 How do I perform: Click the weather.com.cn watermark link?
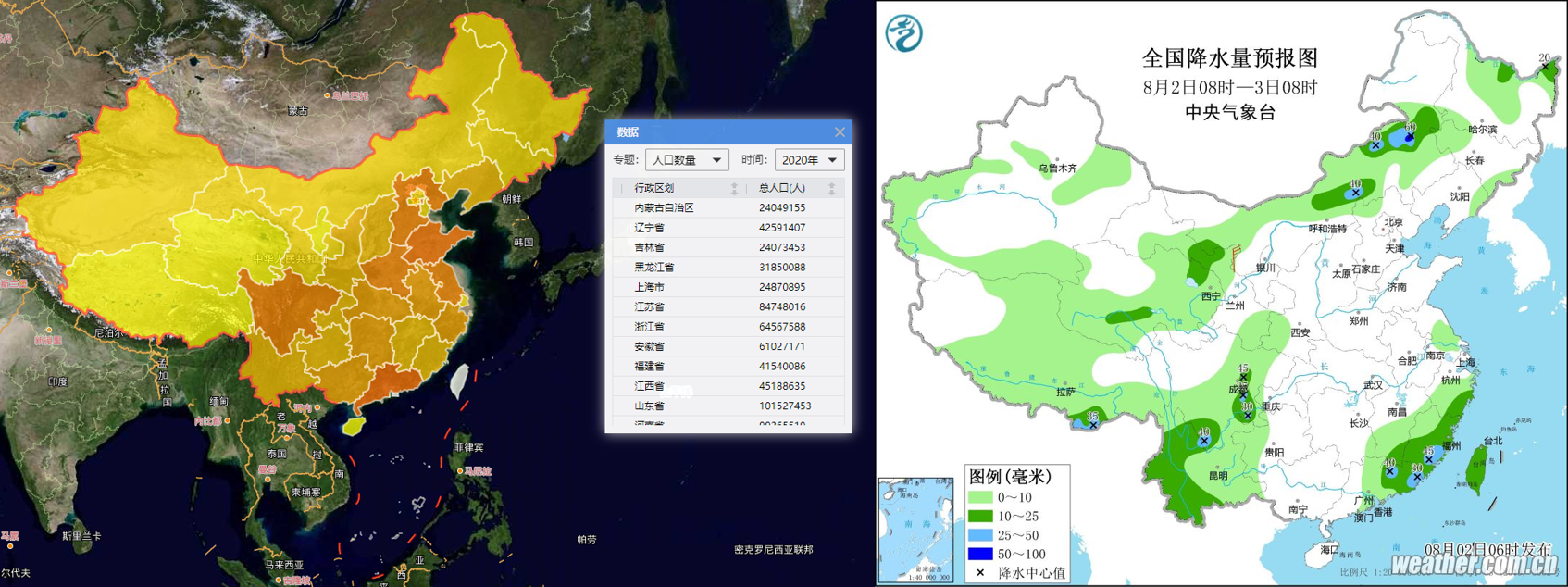[x=1475, y=564]
